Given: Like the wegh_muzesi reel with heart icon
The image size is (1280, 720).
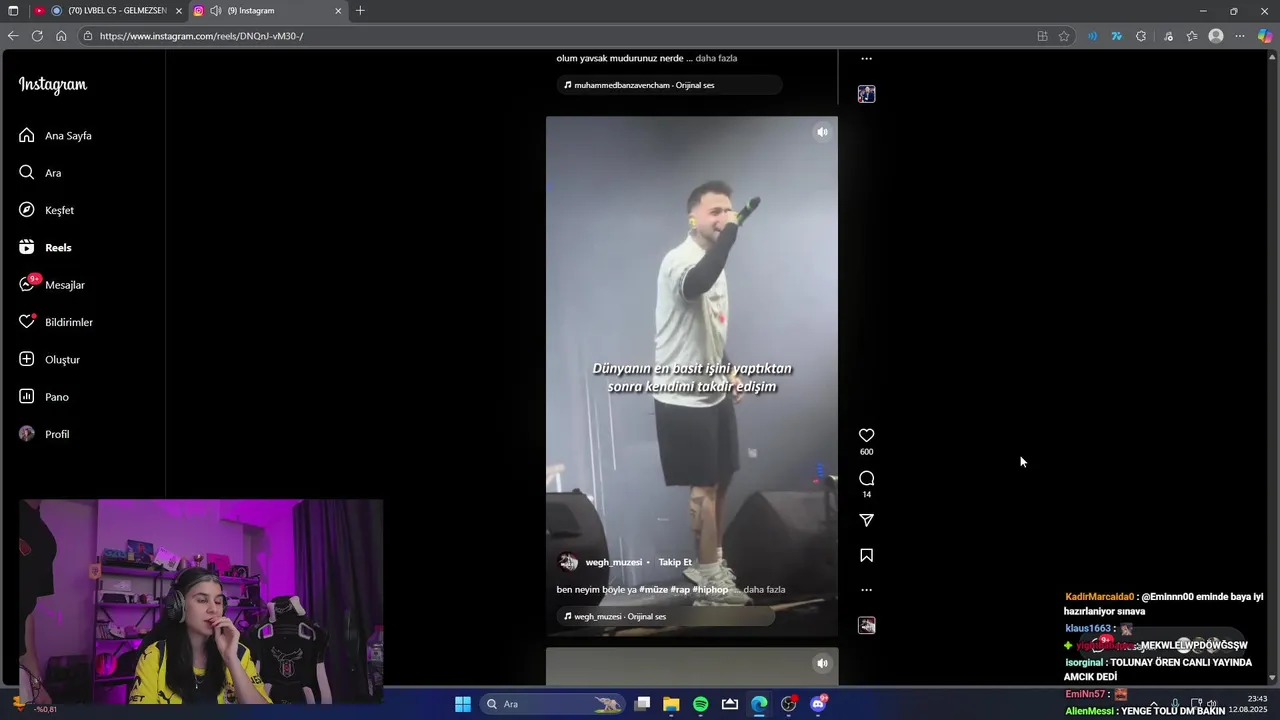Looking at the screenshot, I should point(867,435).
